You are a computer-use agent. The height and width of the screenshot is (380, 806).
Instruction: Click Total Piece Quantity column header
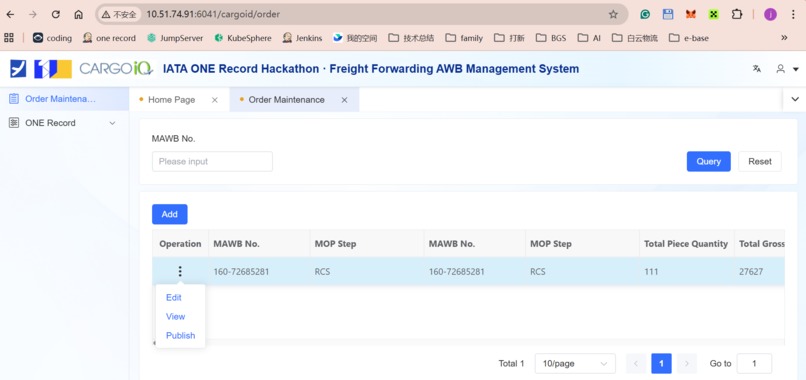(686, 244)
